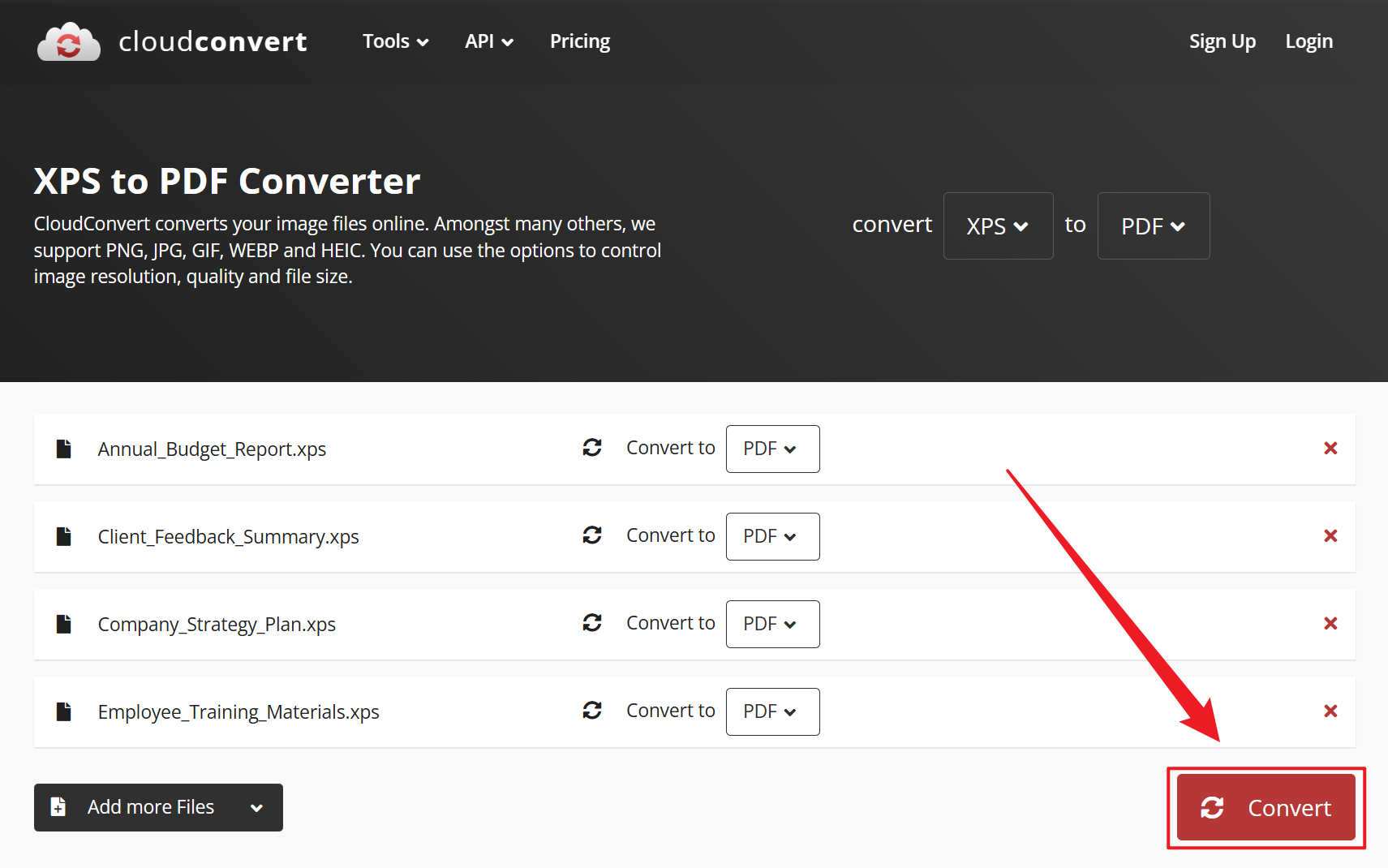
Task: Click the convert arrows icon for Client_Feedback_Summary.xps
Action: click(x=592, y=535)
